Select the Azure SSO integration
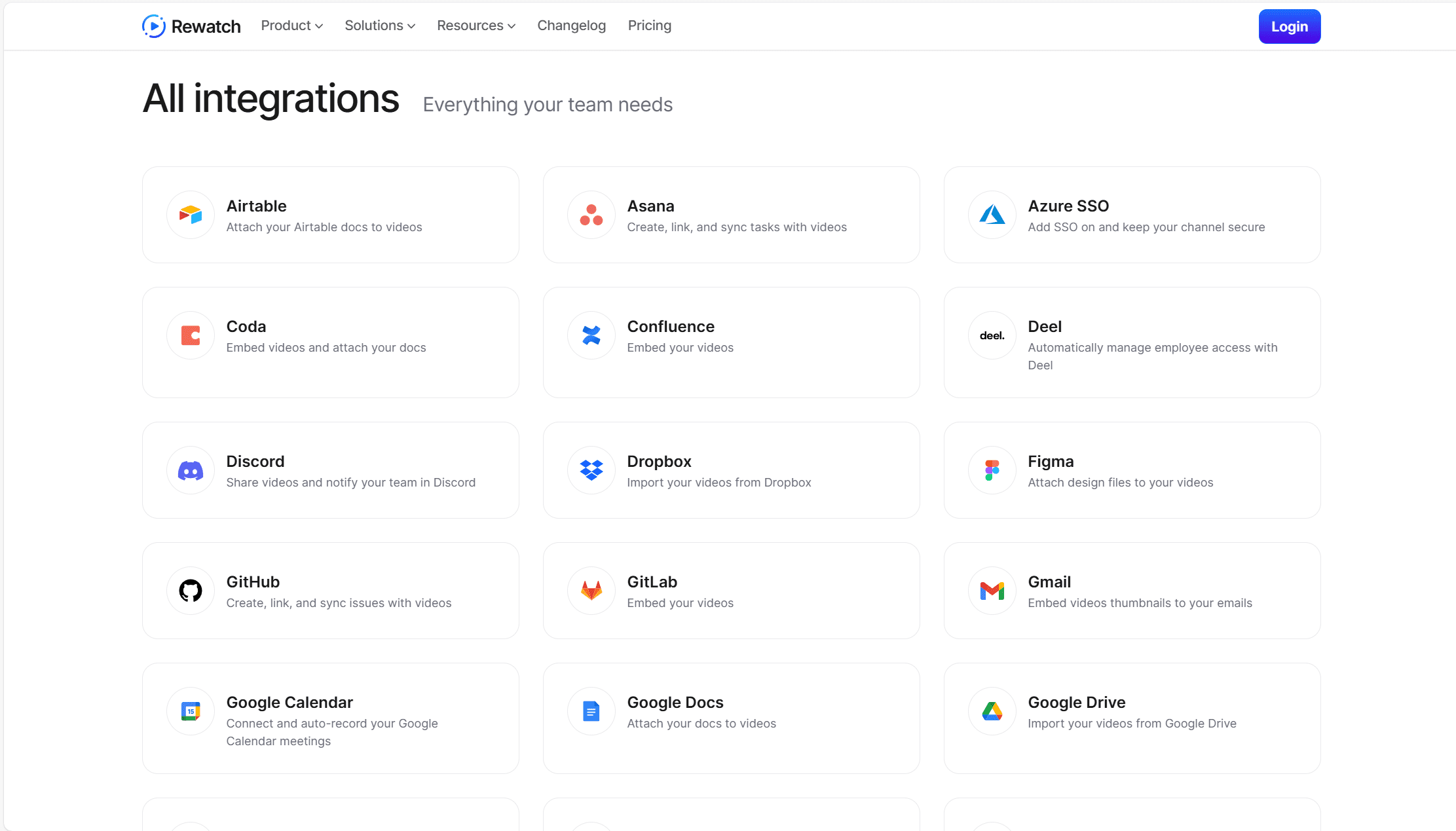This screenshot has height=831, width=1456. pos(1132,214)
